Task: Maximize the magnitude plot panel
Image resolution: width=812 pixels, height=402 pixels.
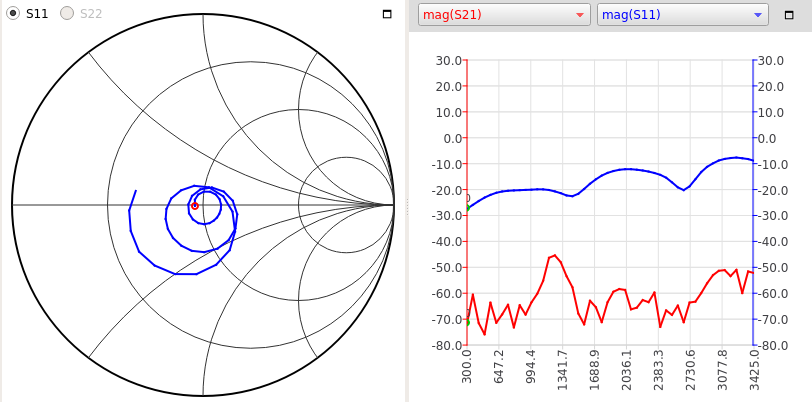Action: click(x=789, y=15)
